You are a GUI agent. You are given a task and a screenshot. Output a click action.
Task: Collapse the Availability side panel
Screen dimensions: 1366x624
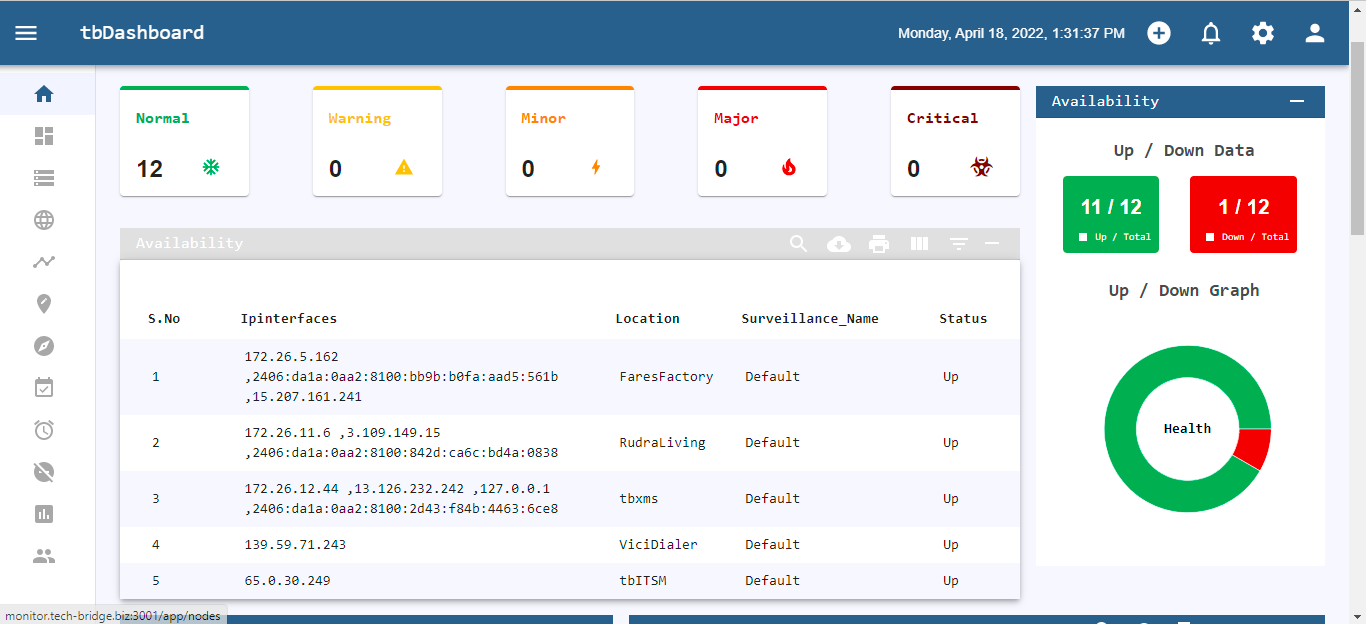[x=1296, y=101]
